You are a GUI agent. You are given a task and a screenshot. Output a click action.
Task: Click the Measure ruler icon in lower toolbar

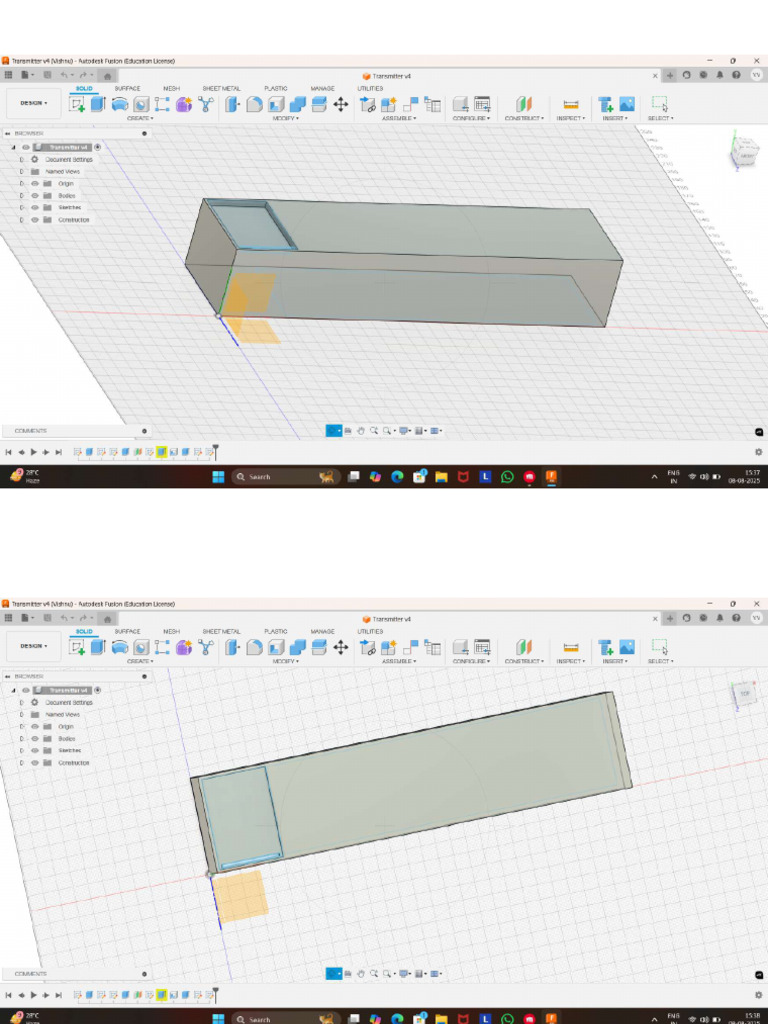coord(571,647)
